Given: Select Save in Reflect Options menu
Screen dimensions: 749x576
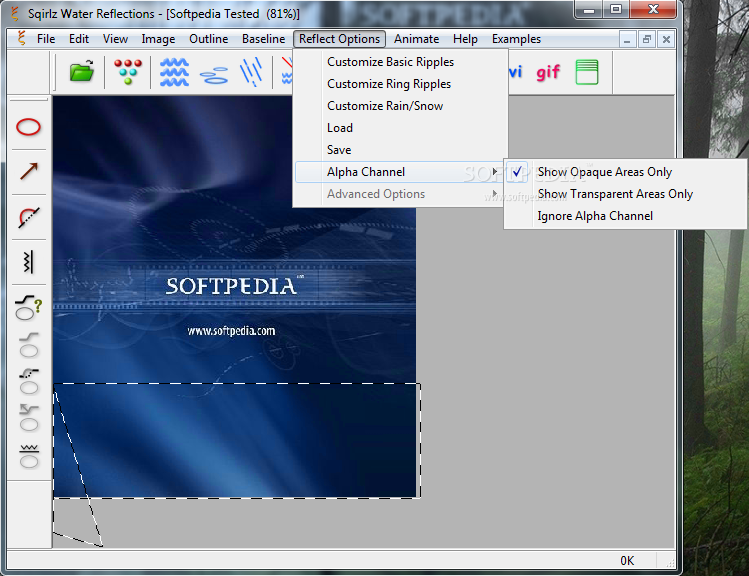Looking at the screenshot, I should pos(400,149).
